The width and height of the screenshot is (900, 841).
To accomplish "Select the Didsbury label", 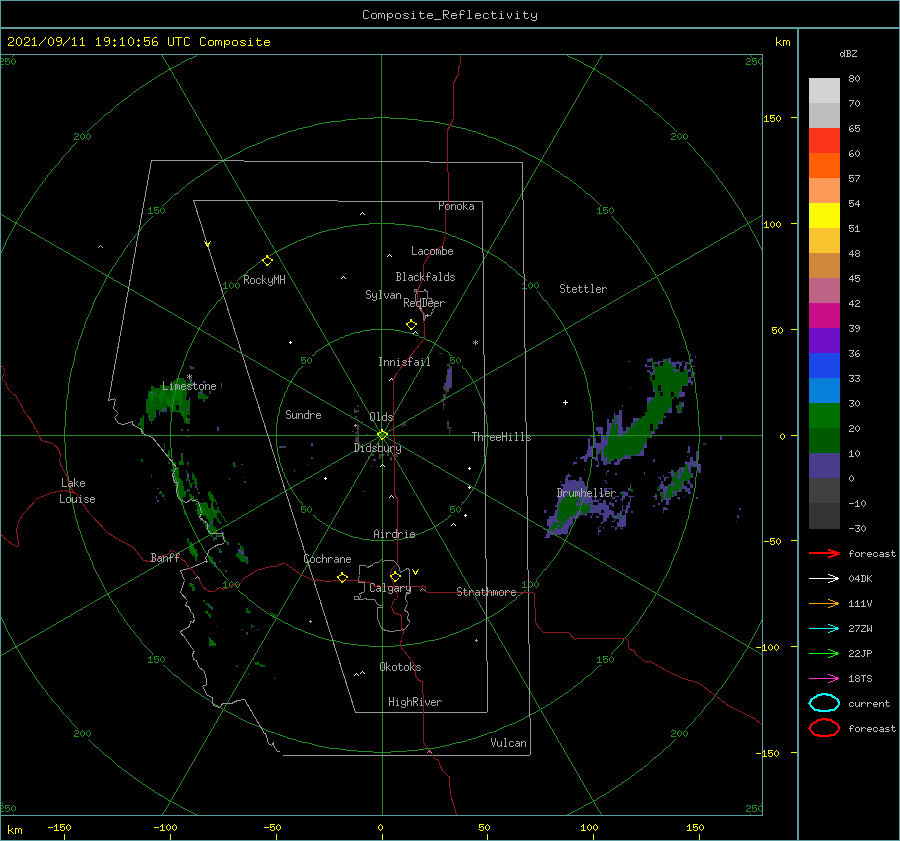I will tap(377, 448).
